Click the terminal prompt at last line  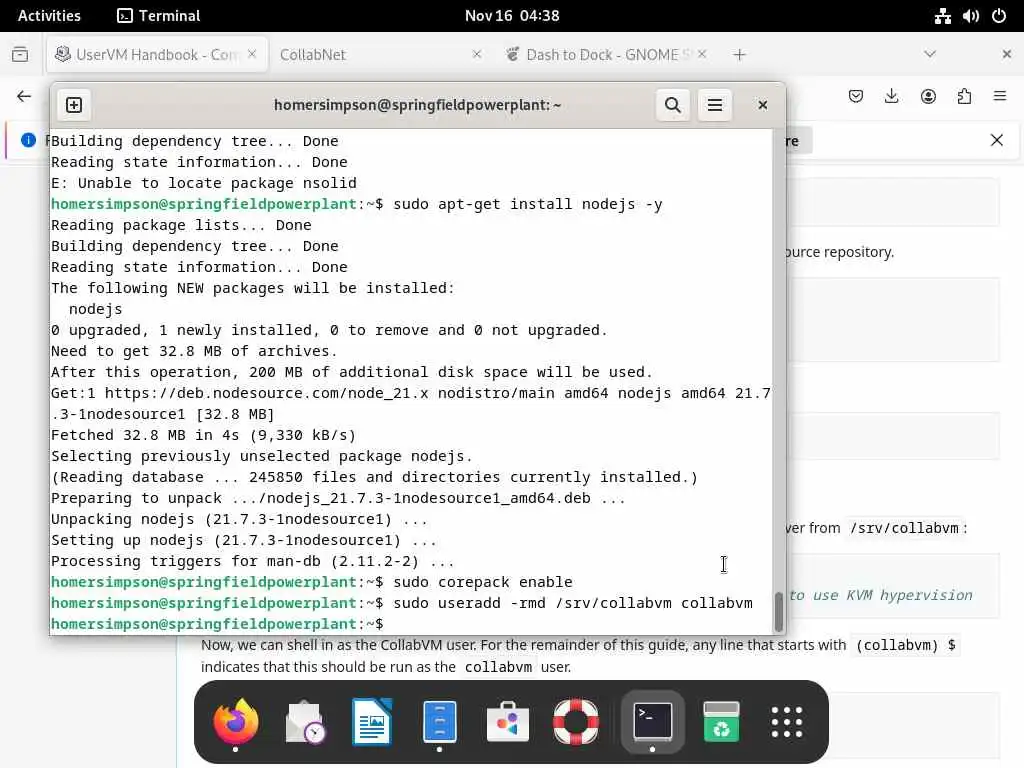[217, 624]
